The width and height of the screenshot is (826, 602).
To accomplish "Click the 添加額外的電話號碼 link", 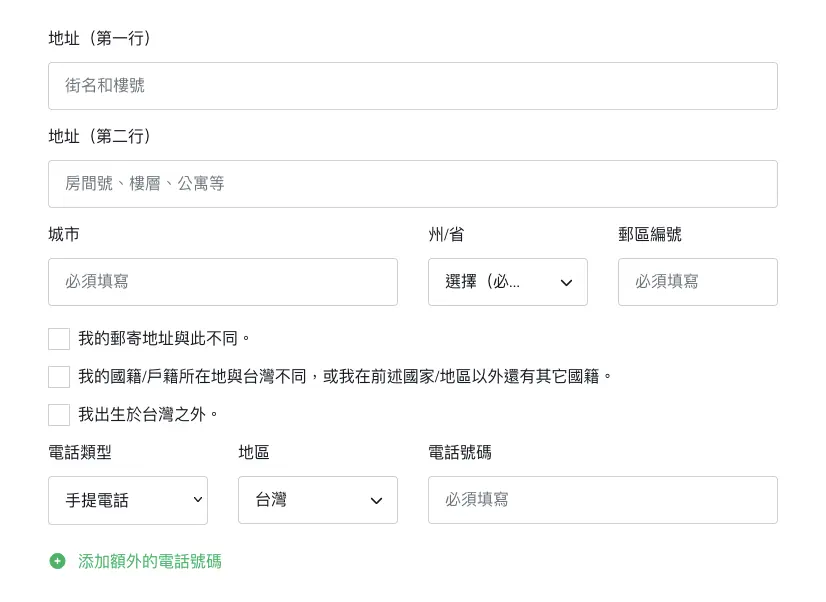I will pyautogui.click(x=150, y=561).
